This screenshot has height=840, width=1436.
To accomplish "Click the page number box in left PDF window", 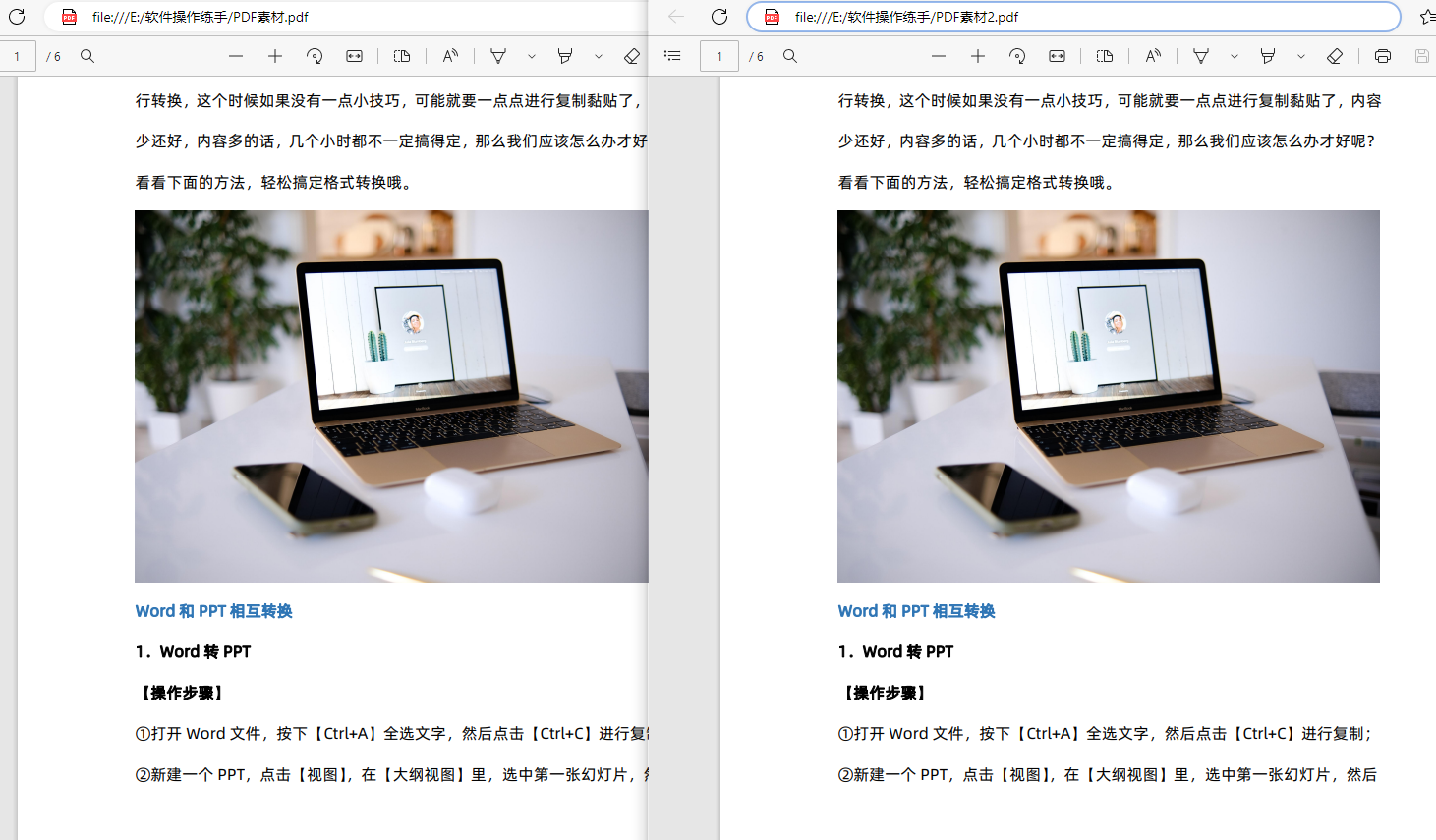I will click(17, 56).
